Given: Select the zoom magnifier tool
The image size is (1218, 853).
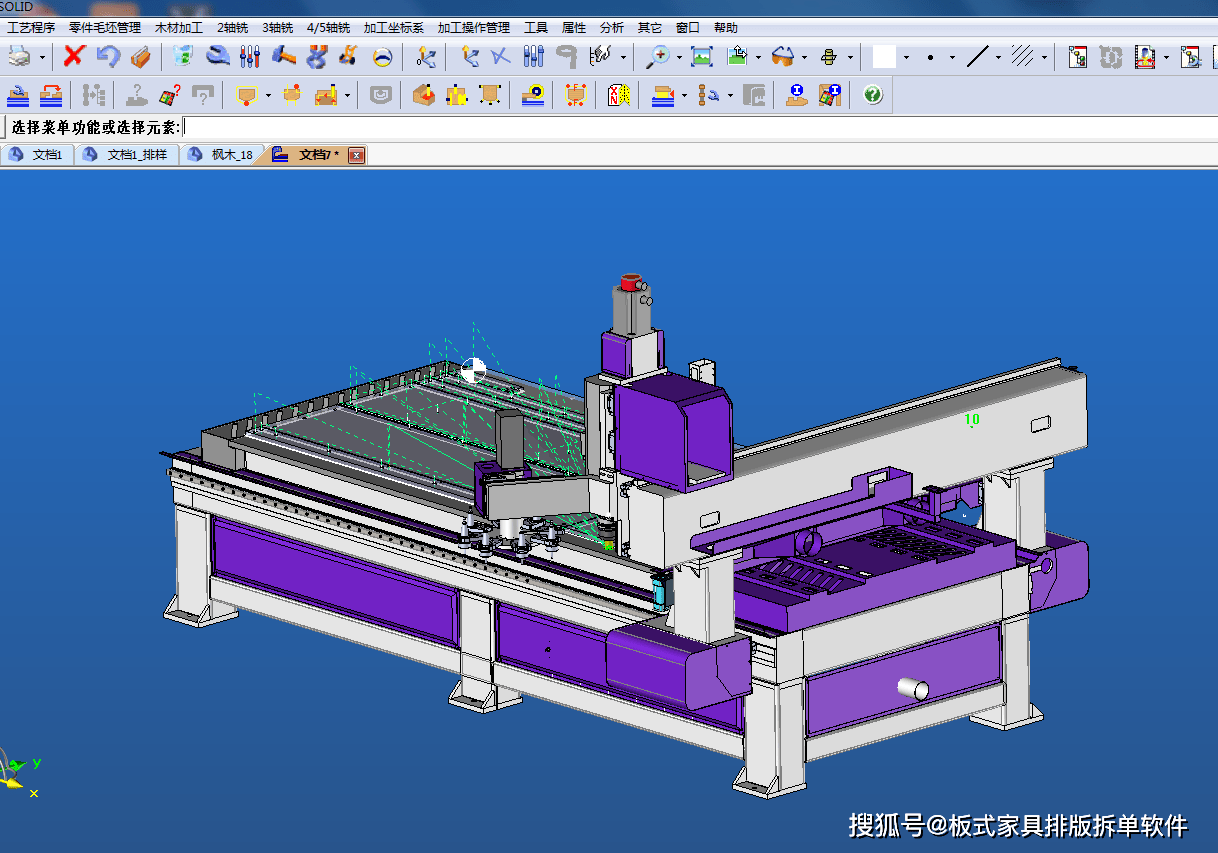Looking at the screenshot, I should point(660,57).
